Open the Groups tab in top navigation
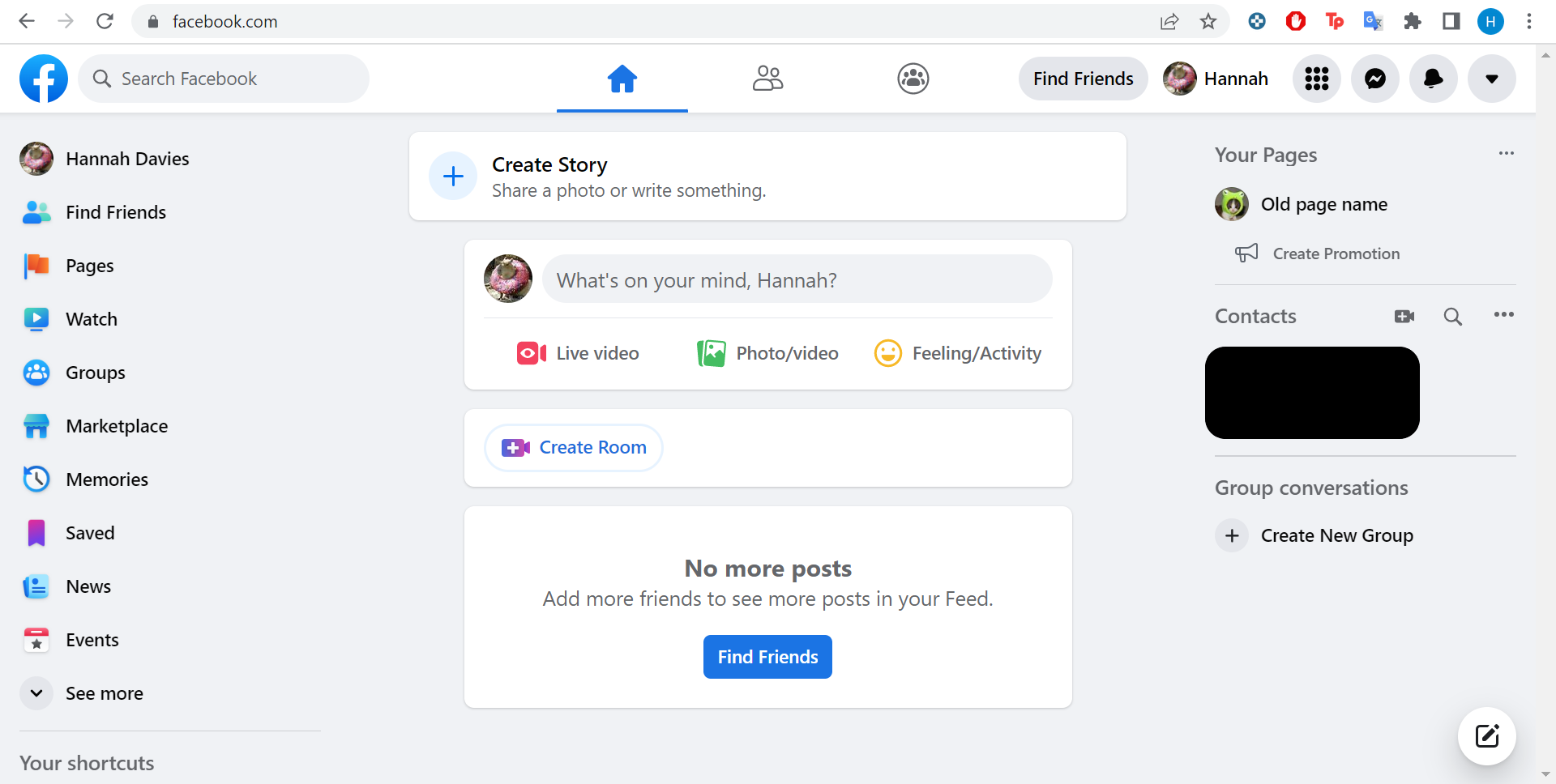Viewport: 1556px width, 784px height. pos(913,79)
